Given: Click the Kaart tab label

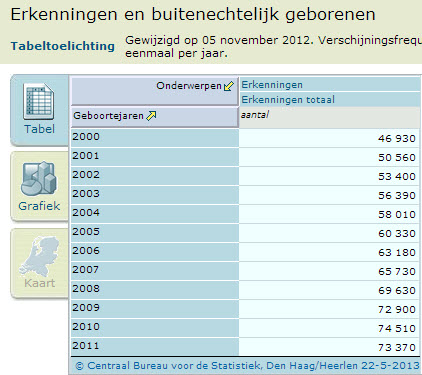Looking at the screenshot, I should (x=39, y=283).
